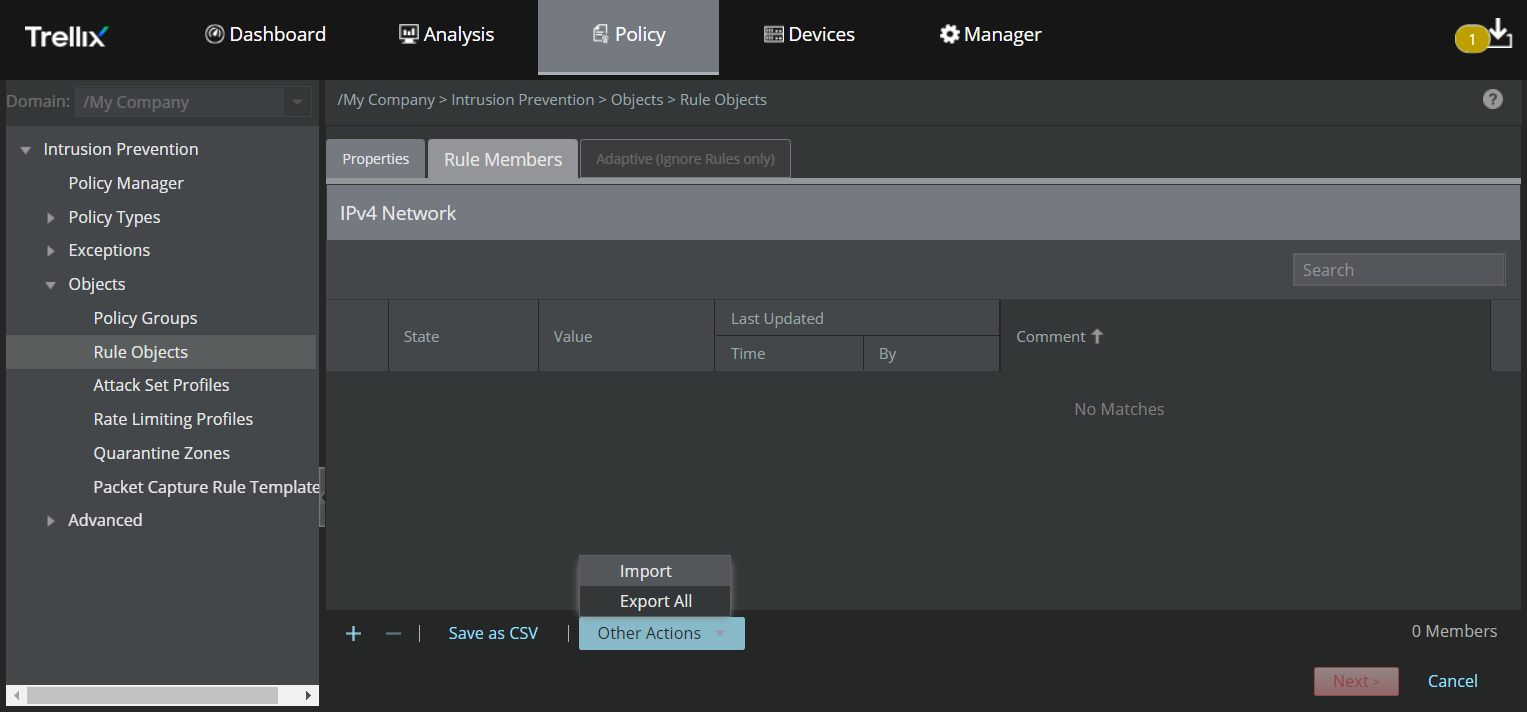Open the help question mark icon
The width and height of the screenshot is (1527, 712).
[x=1492, y=99]
